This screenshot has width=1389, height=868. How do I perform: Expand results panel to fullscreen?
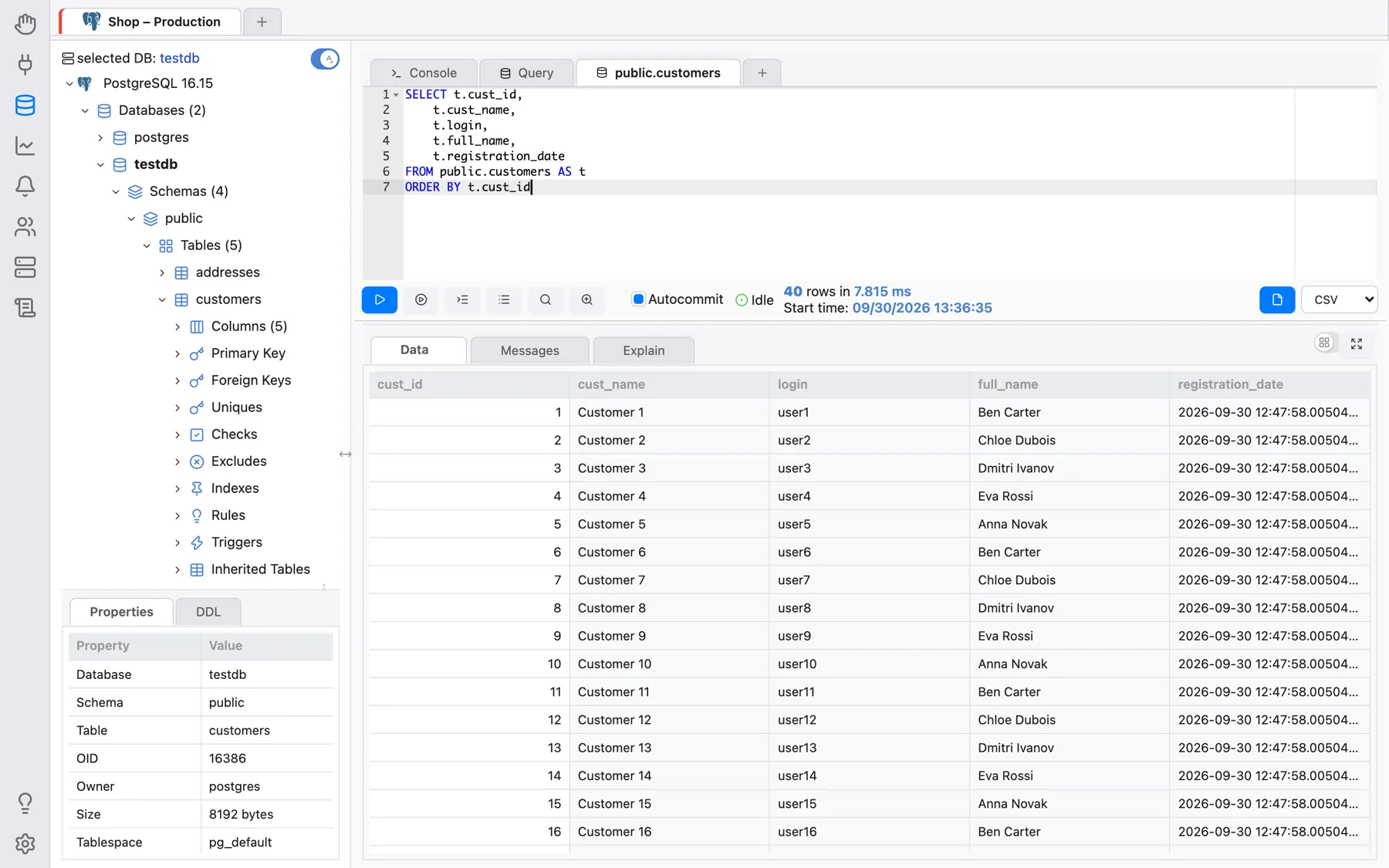click(1357, 343)
